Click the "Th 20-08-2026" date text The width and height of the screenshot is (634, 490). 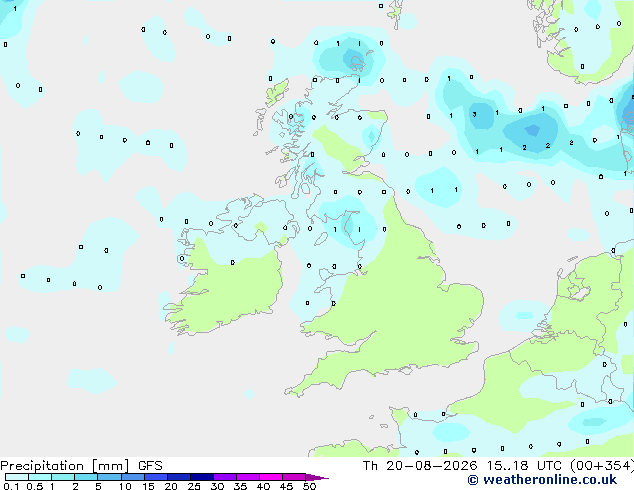click(x=420, y=466)
